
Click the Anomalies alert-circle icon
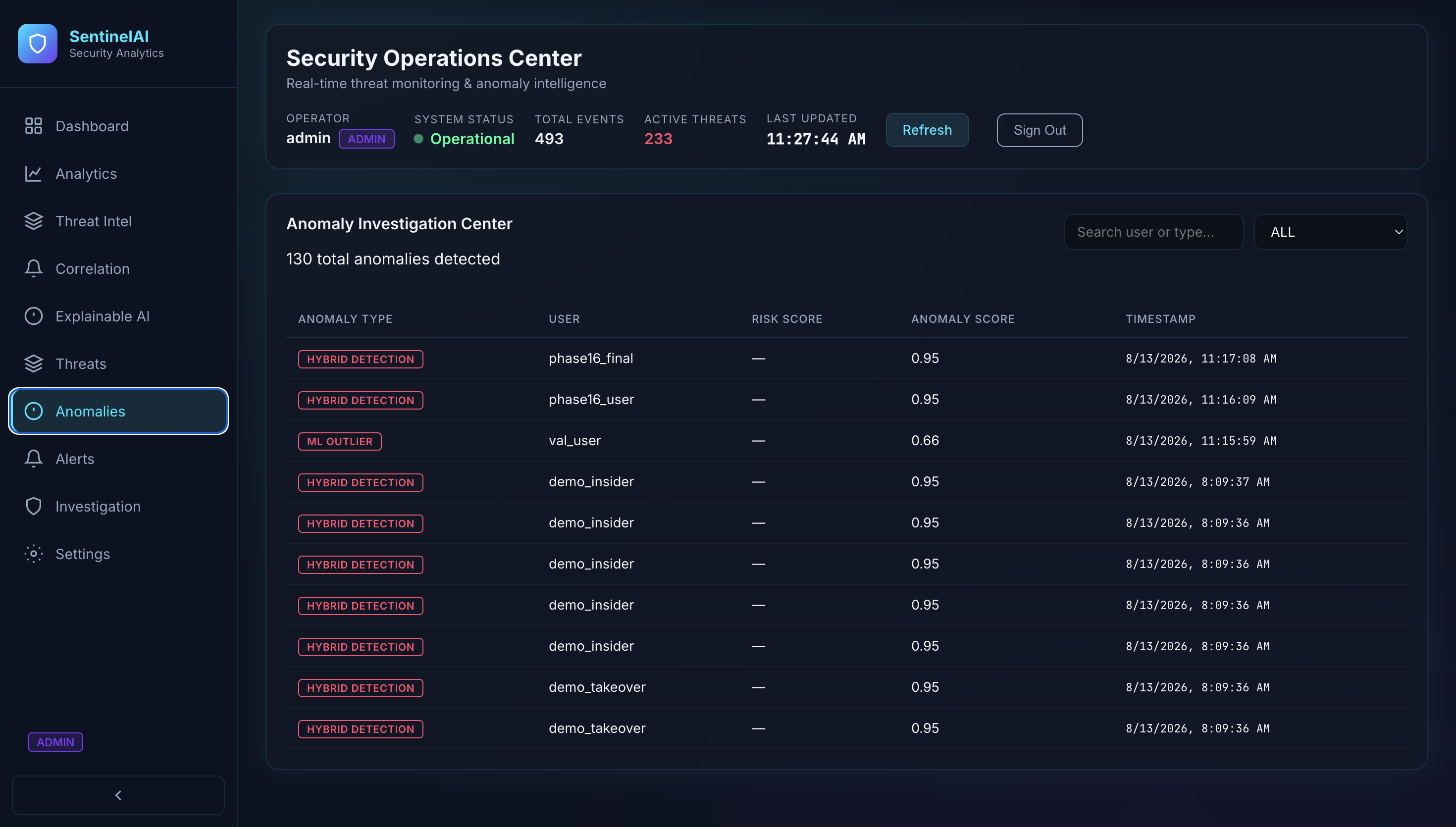[x=34, y=411]
